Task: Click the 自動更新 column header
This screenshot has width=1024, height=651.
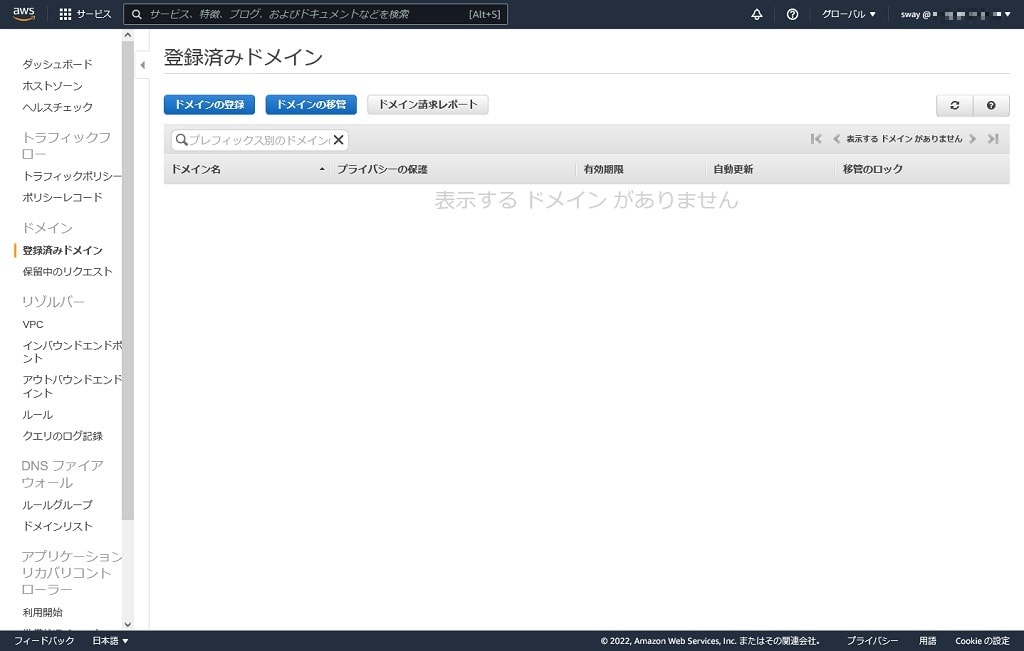Action: point(733,169)
